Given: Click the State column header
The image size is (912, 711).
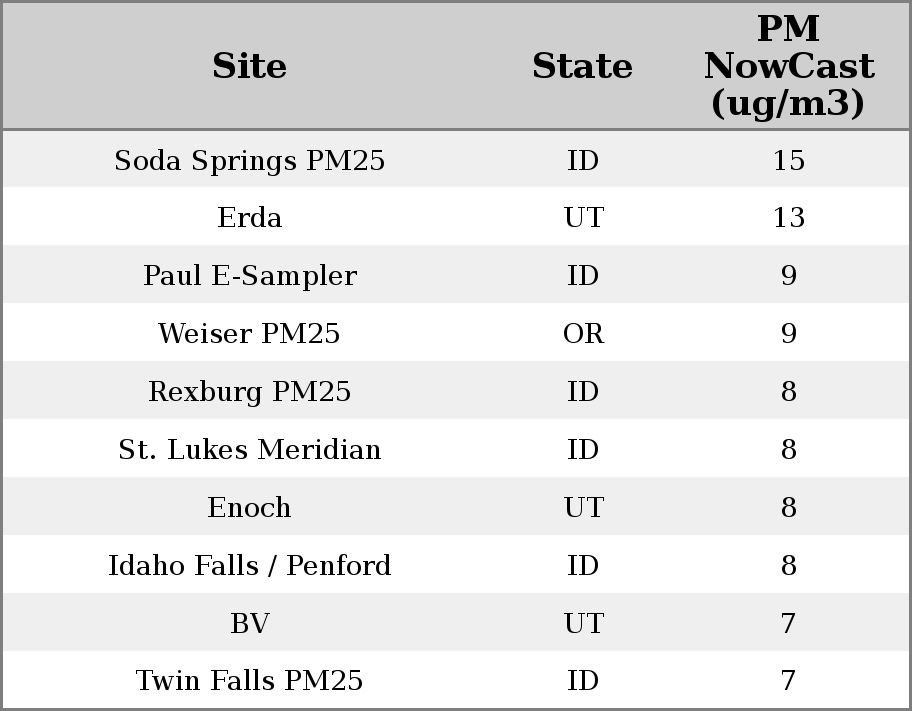Looking at the screenshot, I should [x=582, y=66].
